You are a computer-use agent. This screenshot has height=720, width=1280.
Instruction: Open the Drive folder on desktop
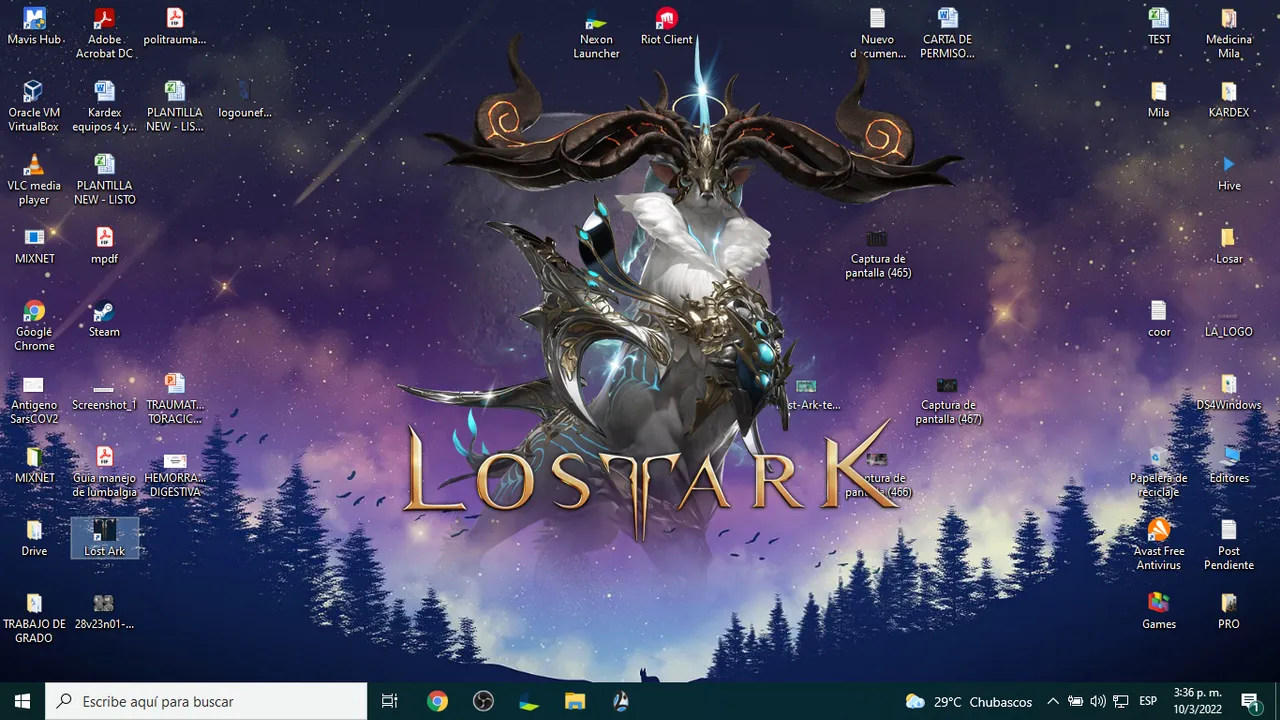click(34, 537)
